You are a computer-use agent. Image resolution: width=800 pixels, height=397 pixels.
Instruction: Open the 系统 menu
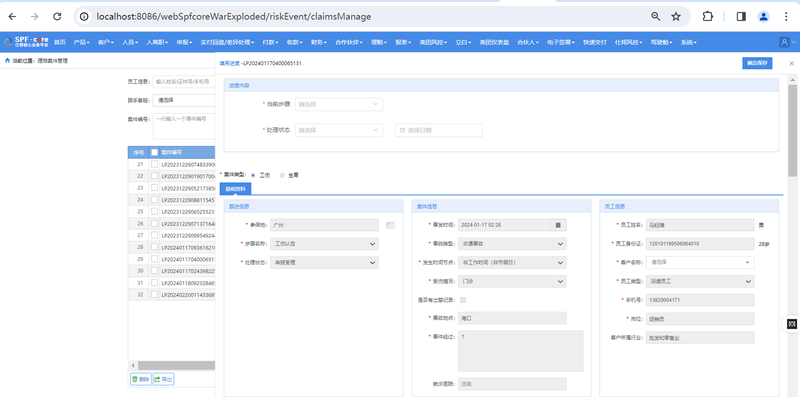click(688, 42)
